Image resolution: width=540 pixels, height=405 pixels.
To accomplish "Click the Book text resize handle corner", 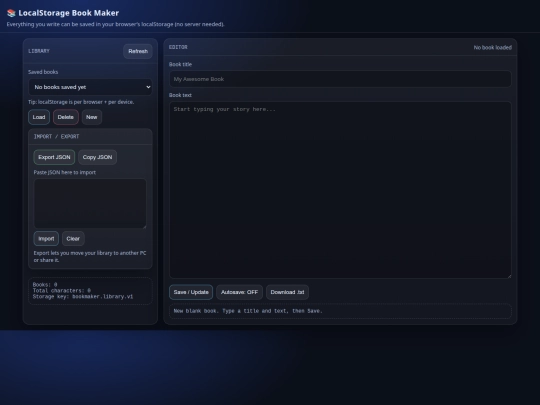I will click(509, 276).
